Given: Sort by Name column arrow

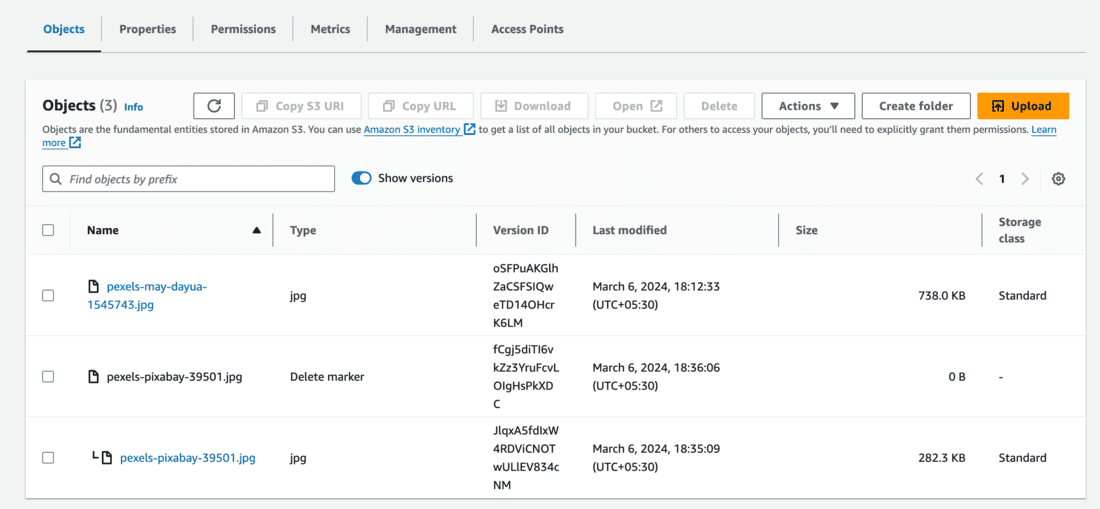Looking at the screenshot, I should click(x=257, y=230).
